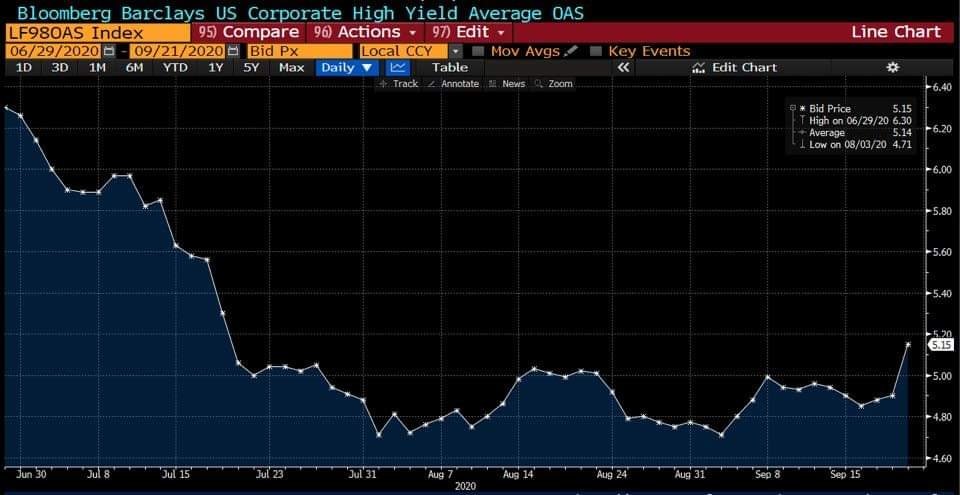
Task: Select the 3D time range tab
Action: pos(59,67)
